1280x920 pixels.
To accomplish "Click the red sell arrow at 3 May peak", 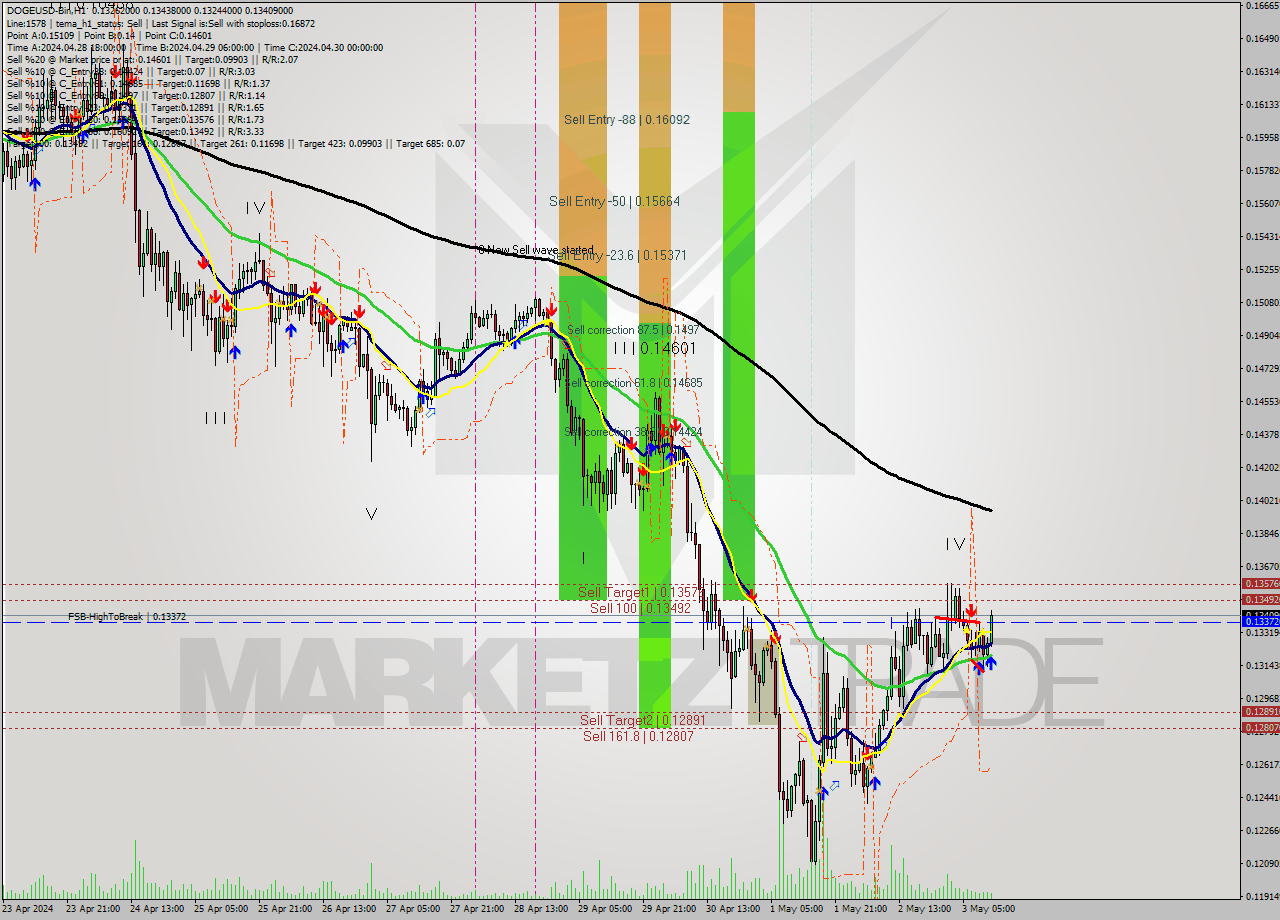I will [x=972, y=610].
